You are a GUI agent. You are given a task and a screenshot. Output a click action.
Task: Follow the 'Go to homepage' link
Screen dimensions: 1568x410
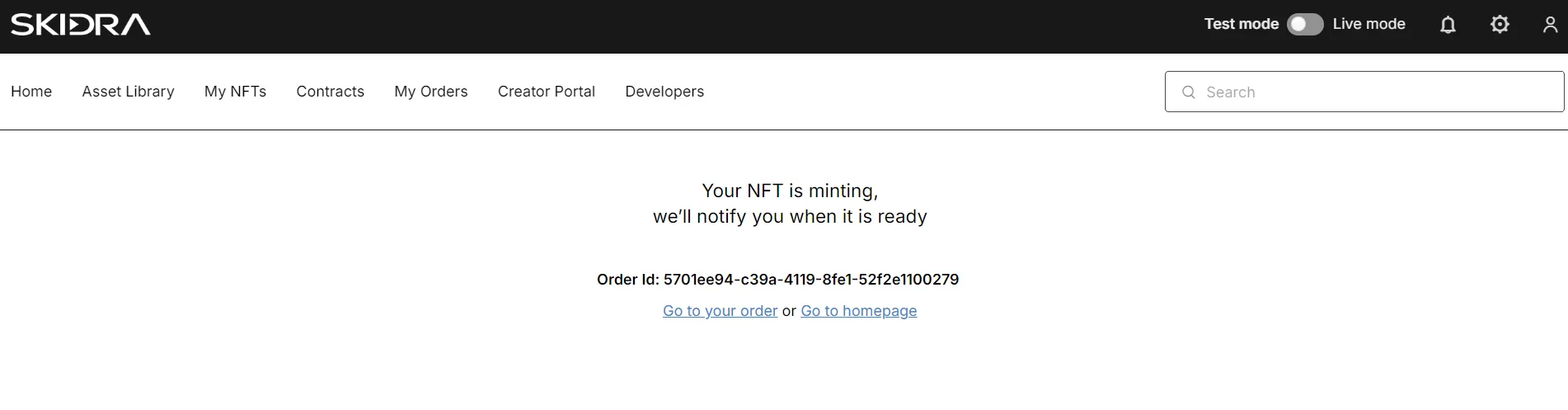[x=858, y=311]
